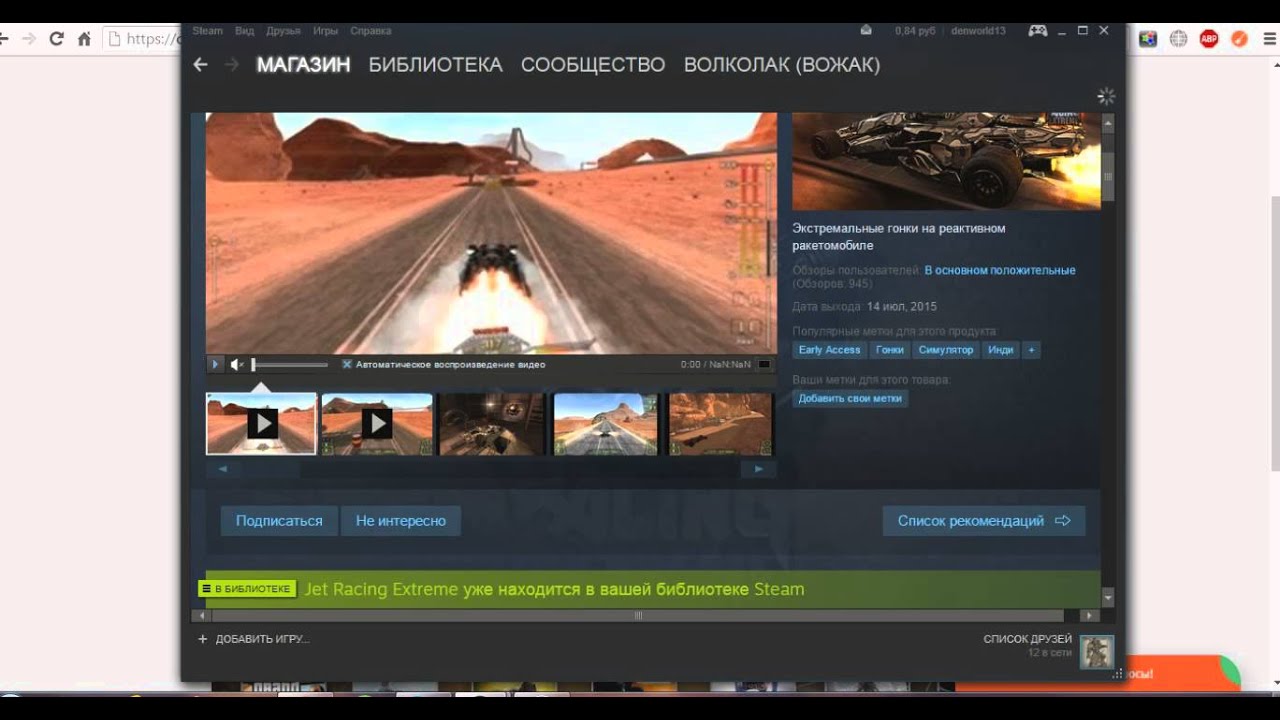This screenshot has width=1280, height=720.
Task: Open reviews link В основном положительные
Action: (1000, 270)
